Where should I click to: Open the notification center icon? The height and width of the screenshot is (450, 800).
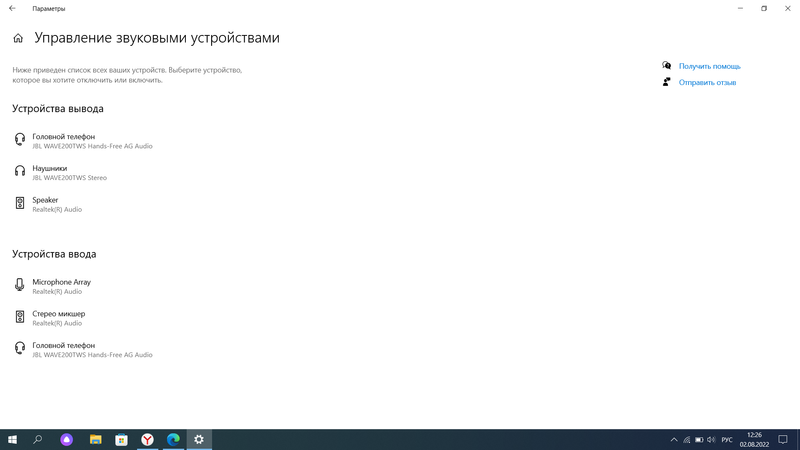coord(783,440)
